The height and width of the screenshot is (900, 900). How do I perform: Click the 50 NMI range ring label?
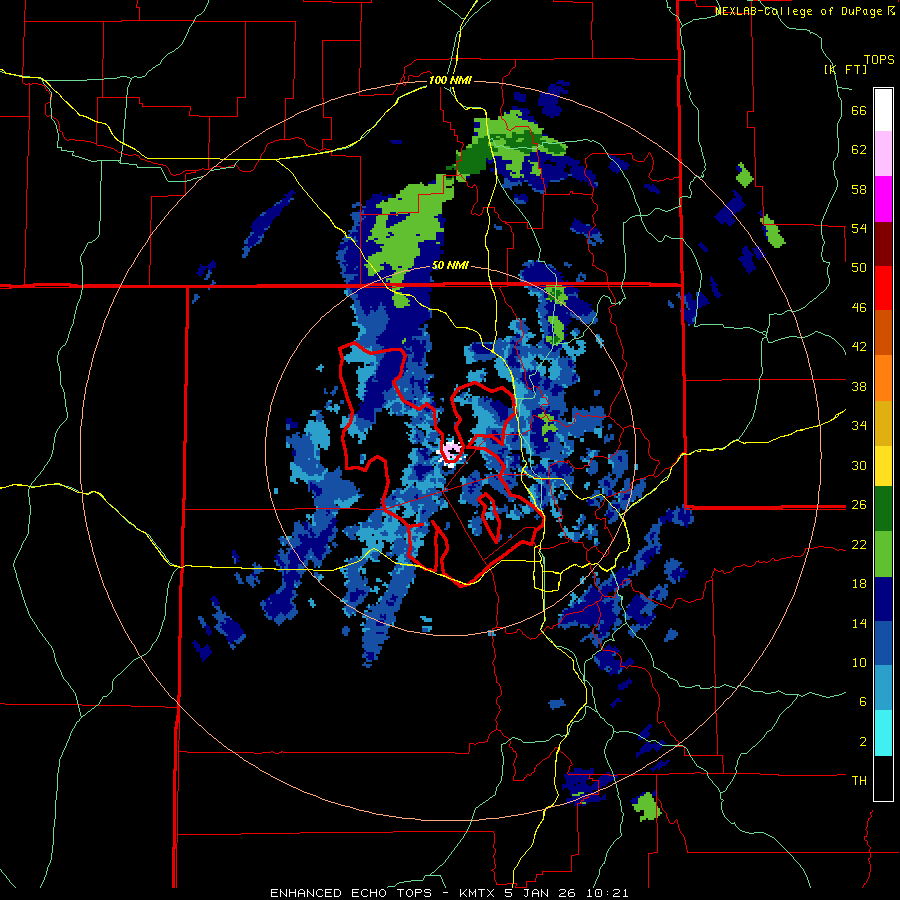(450, 265)
